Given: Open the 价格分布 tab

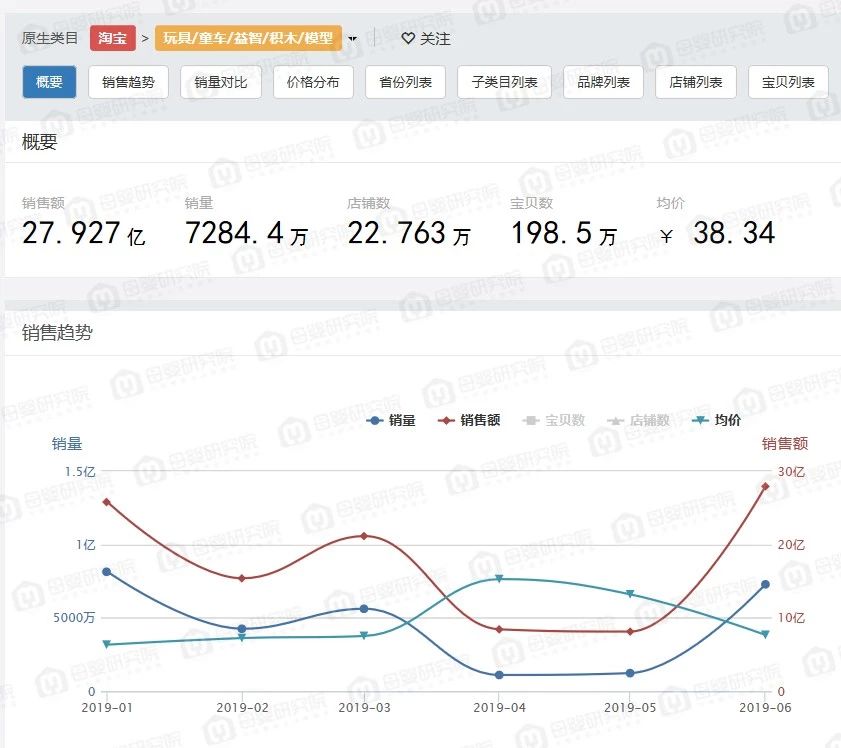Looking at the screenshot, I should pos(312,82).
